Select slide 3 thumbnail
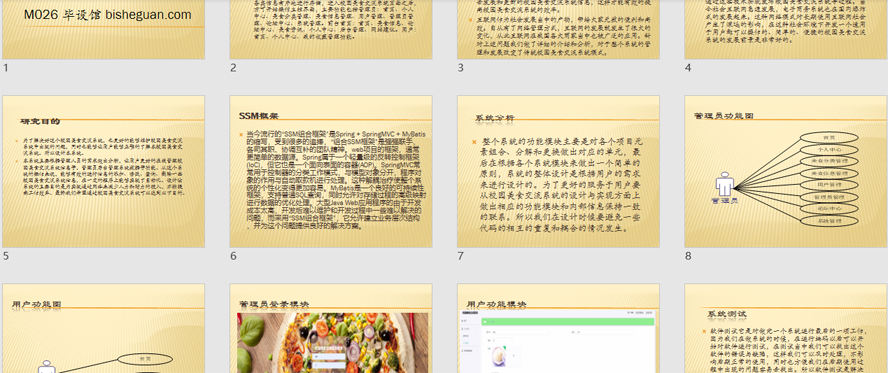888x373 pixels. click(558, 29)
